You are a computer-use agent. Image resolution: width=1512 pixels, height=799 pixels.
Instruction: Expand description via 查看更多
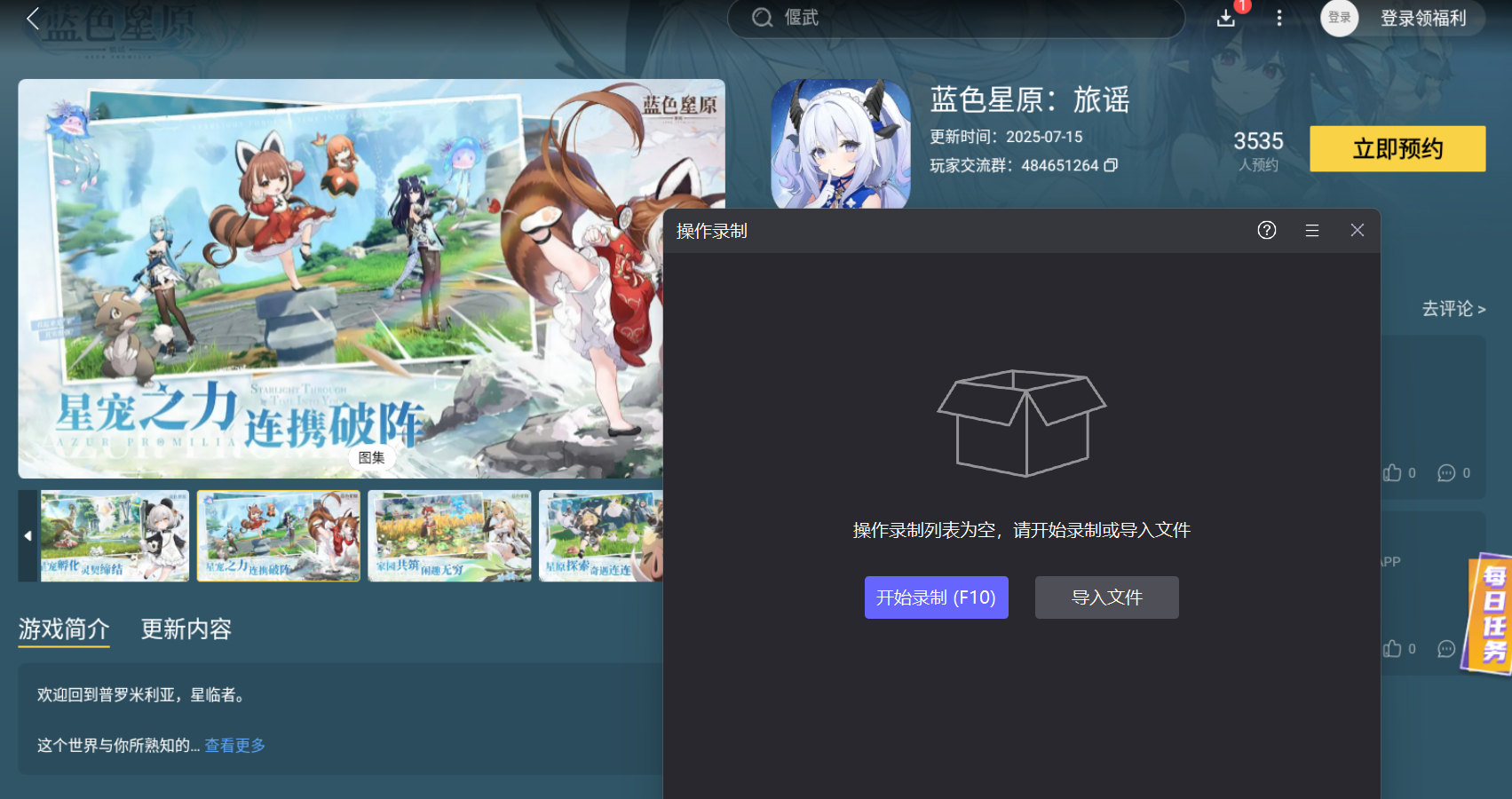click(x=235, y=746)
